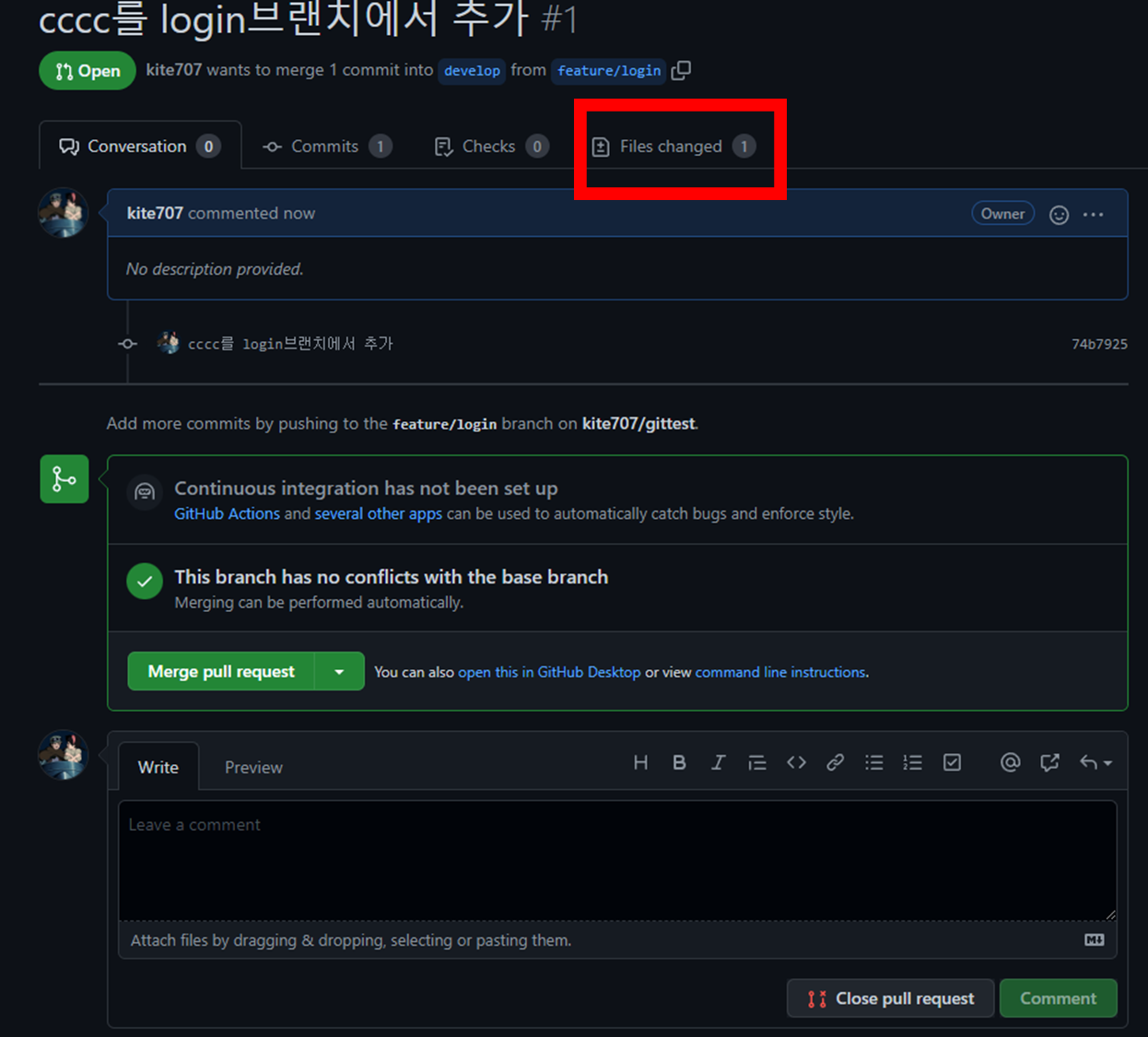The image size is (1148, 1037).
Task: Click Merge pull request button
Action: (x=221, y=672)
